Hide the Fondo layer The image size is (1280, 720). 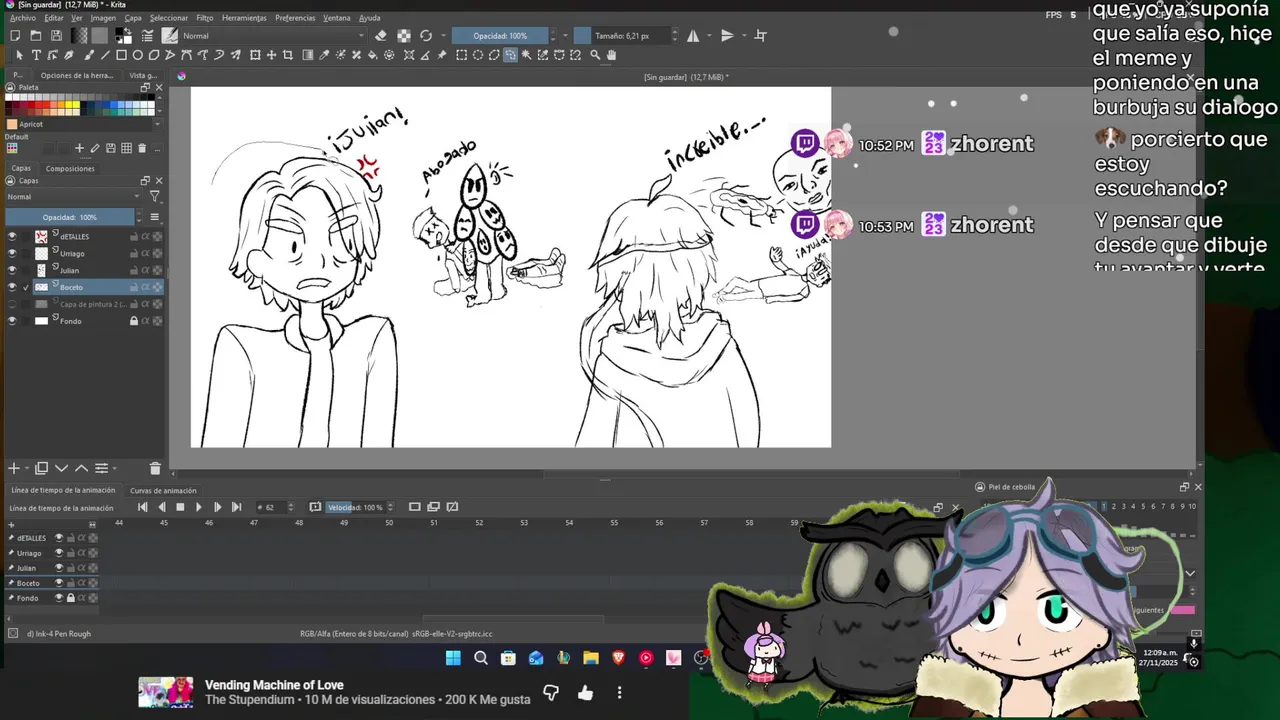click(x=12, y=321)
